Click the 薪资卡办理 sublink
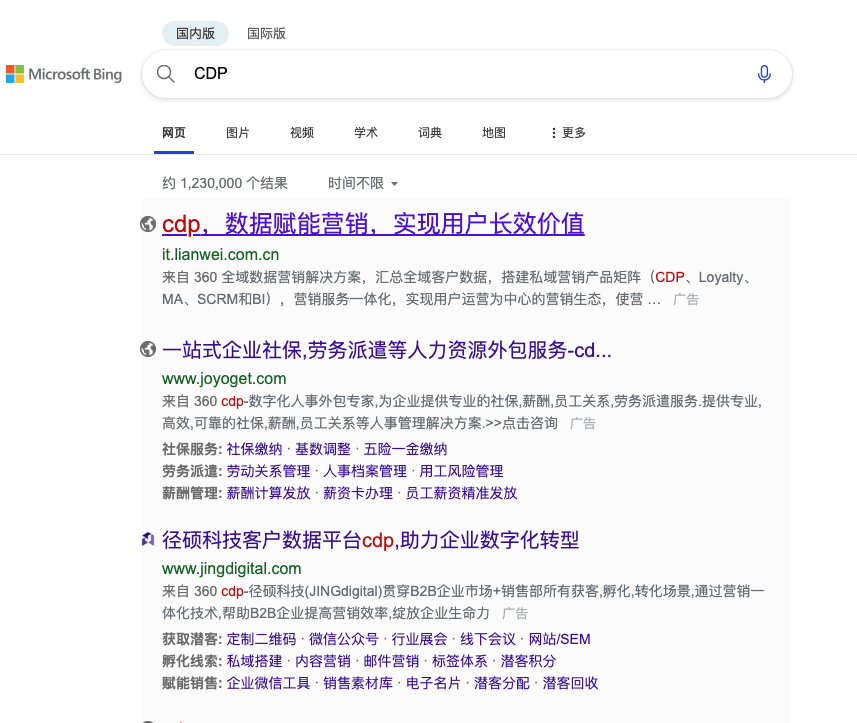Image resolution: width=857 pixels, height=723 pixels. point(358,493)
